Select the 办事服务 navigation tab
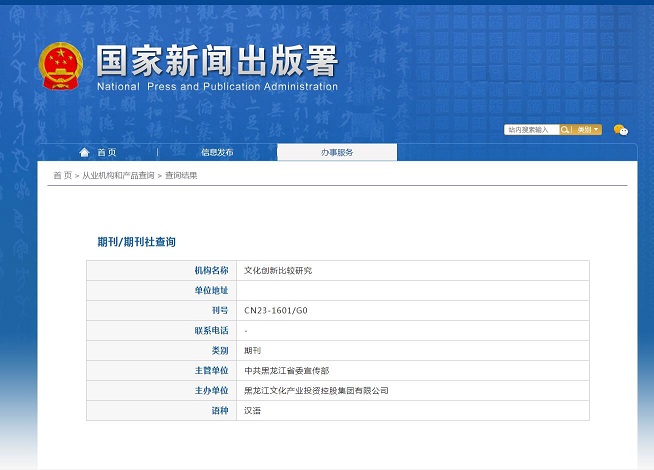654x470 pixels. click(337, 152)
